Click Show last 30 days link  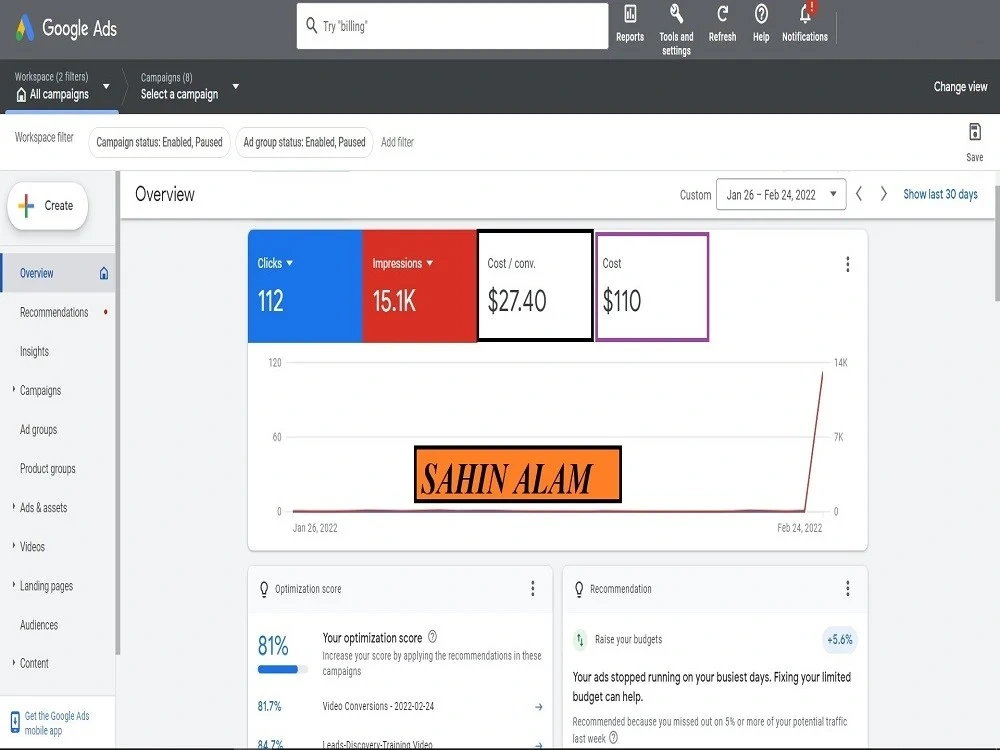click(940, 194)
